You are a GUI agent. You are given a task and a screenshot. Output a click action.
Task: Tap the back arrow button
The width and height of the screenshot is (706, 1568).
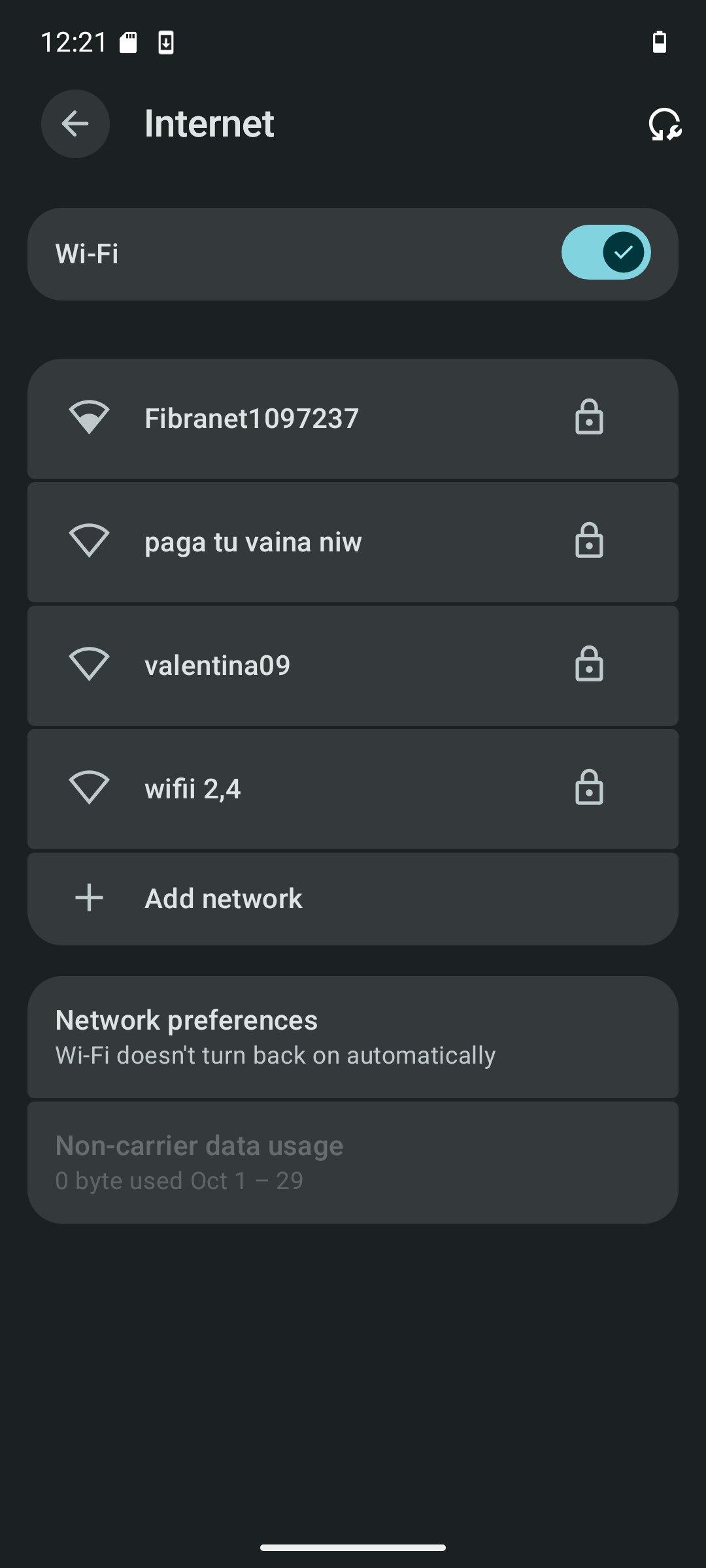pos(75,123)
